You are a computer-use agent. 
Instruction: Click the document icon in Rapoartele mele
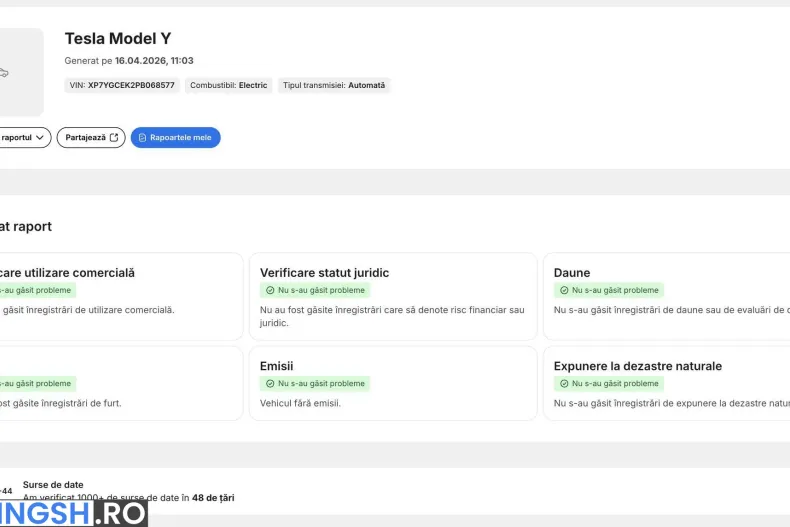pos(142,138)
